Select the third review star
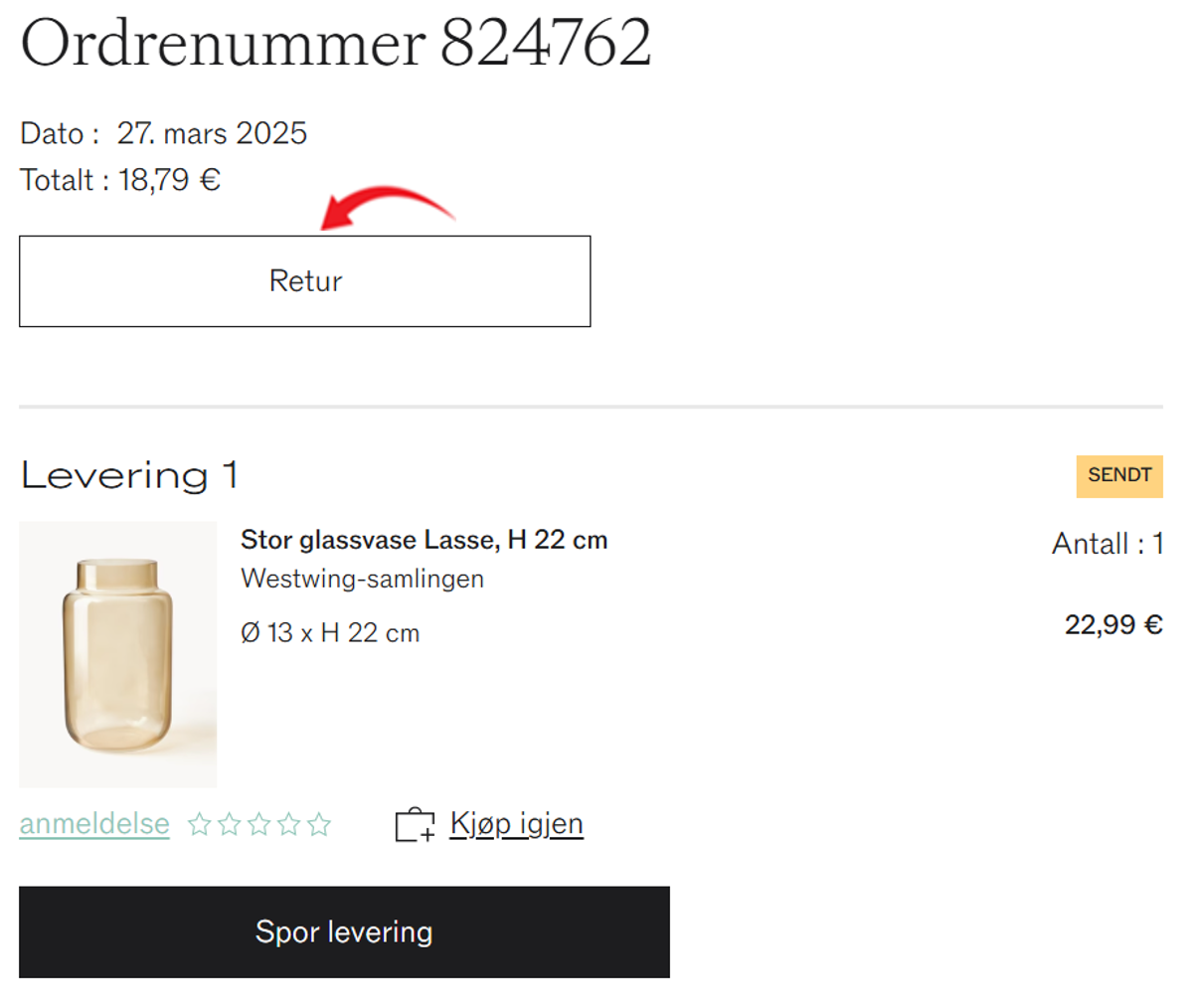Image resolution: width=1194 pixels, height=1008 pixels. pyautogui.click(x=259, y=824)
